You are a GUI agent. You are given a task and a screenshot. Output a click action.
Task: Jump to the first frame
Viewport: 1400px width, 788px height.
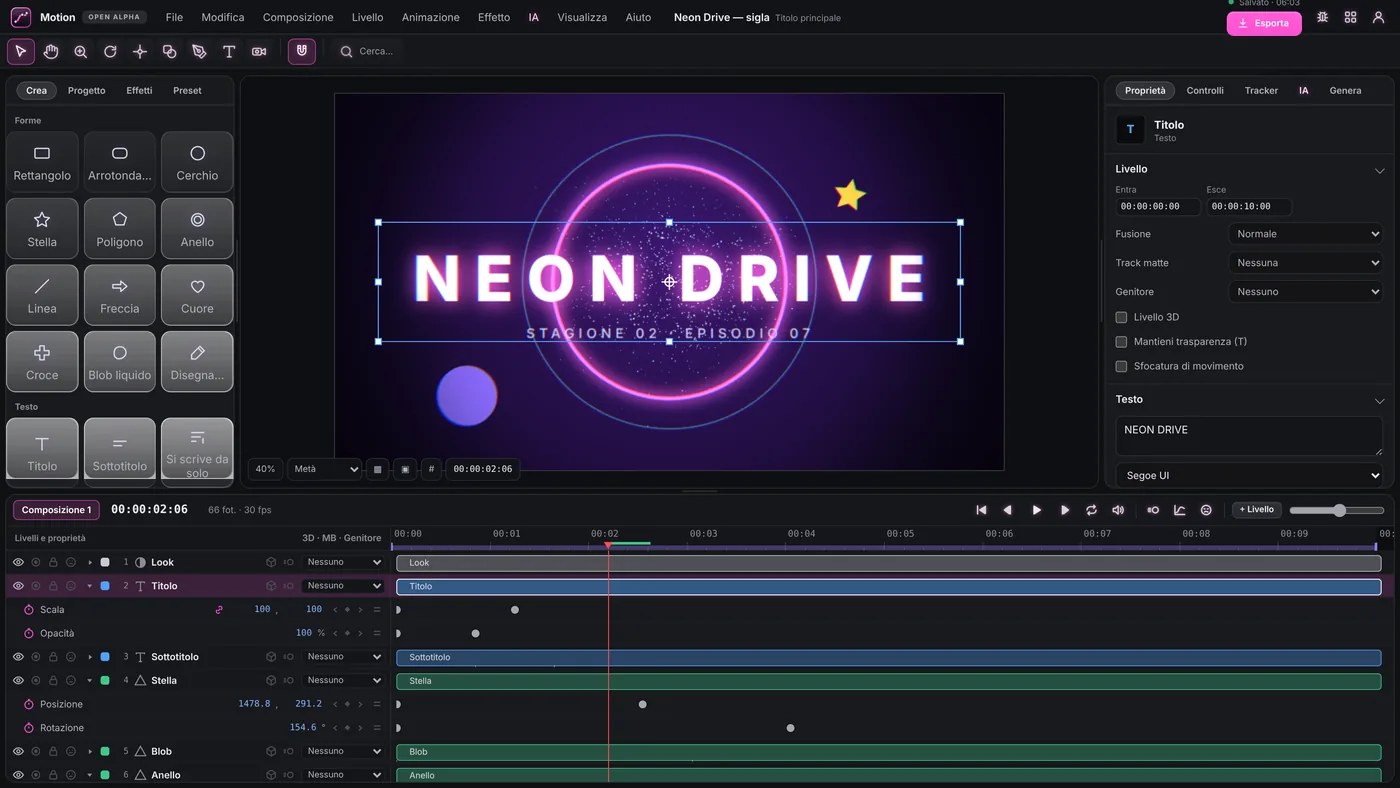(x=981, y=510)
